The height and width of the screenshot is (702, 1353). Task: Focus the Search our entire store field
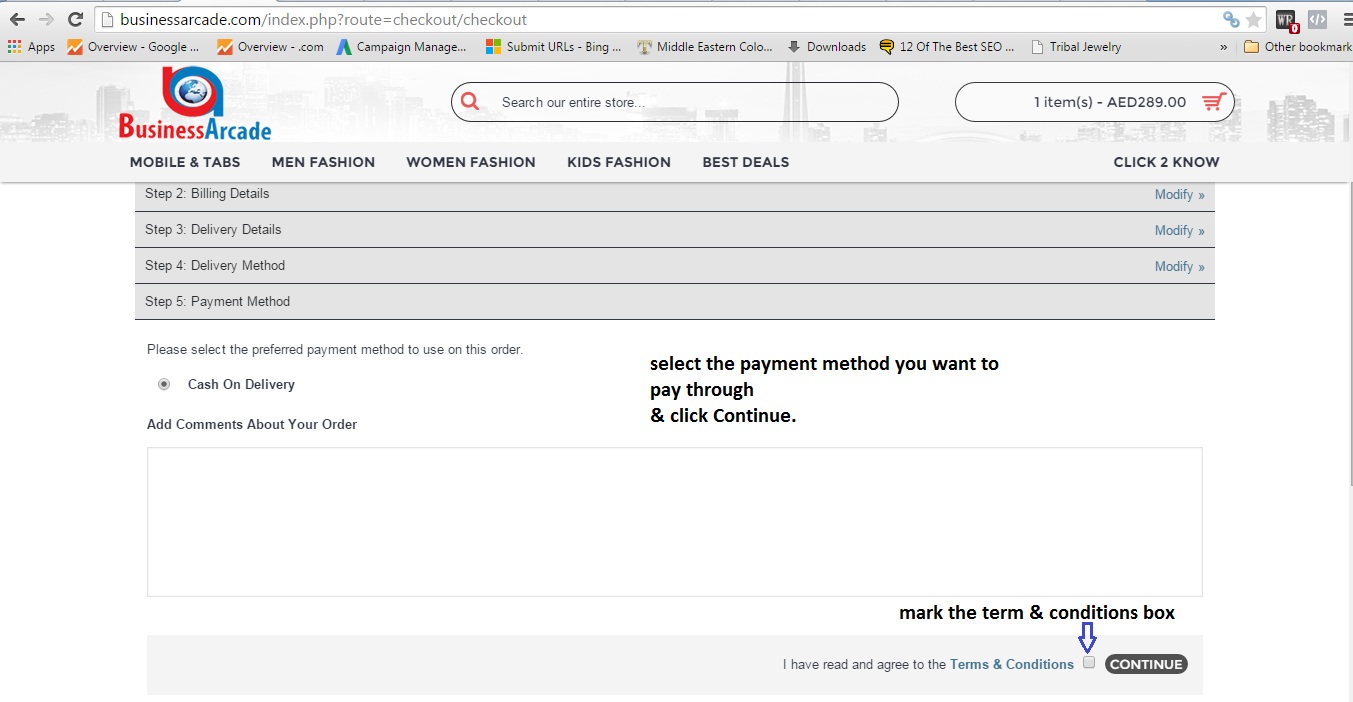pos(675,102)
